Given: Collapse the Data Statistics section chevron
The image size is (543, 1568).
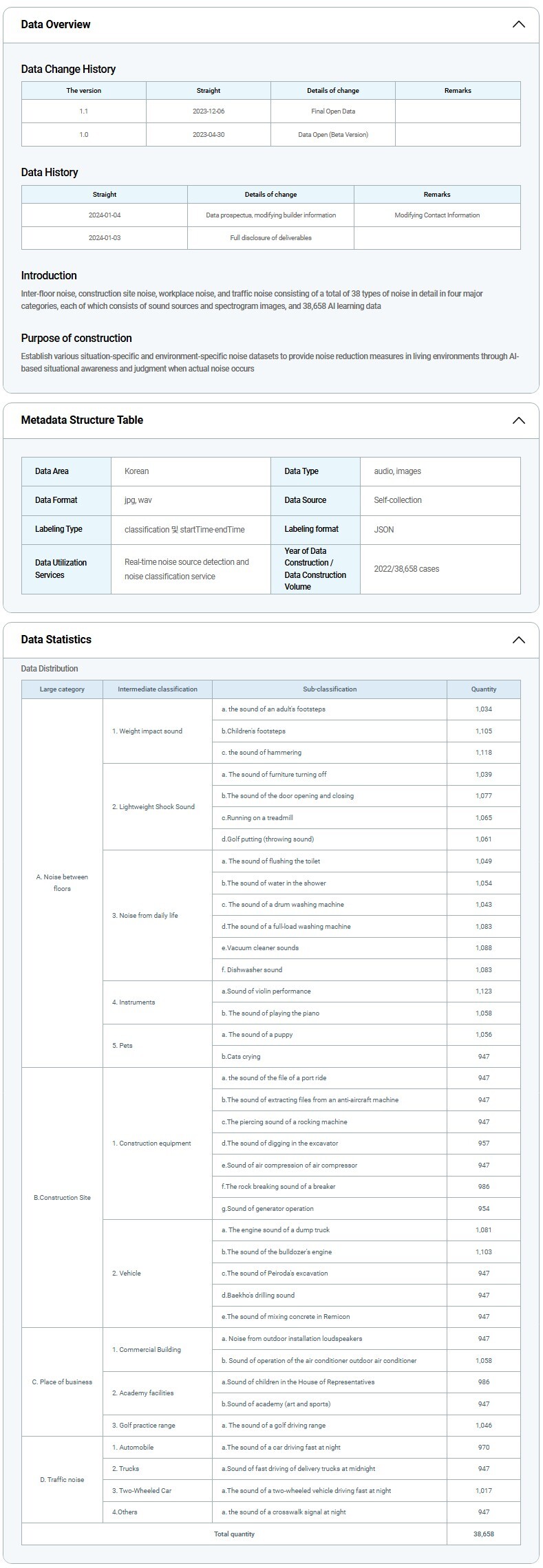Looking at the screenshot, I should pos(518,640).
